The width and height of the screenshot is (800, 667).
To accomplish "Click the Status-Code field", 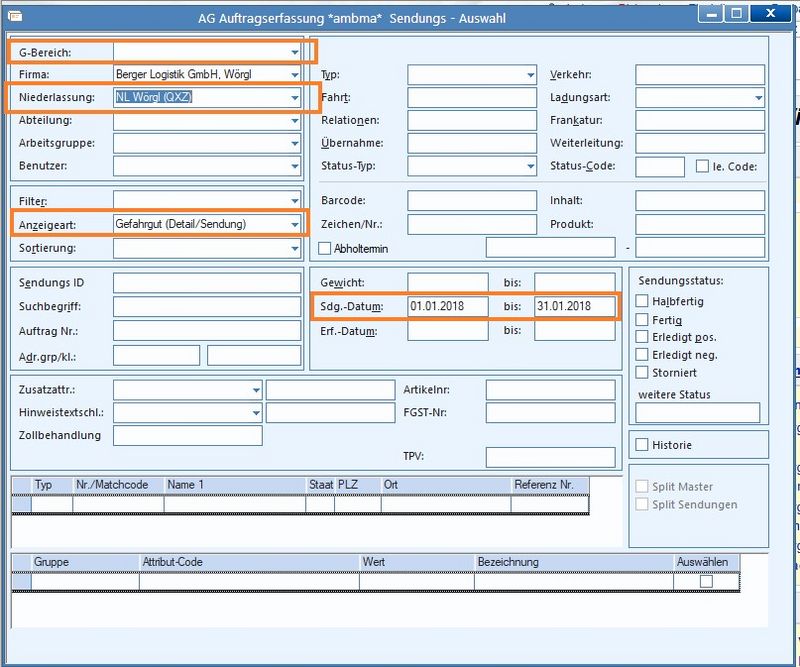I will [x=660, y=166].
